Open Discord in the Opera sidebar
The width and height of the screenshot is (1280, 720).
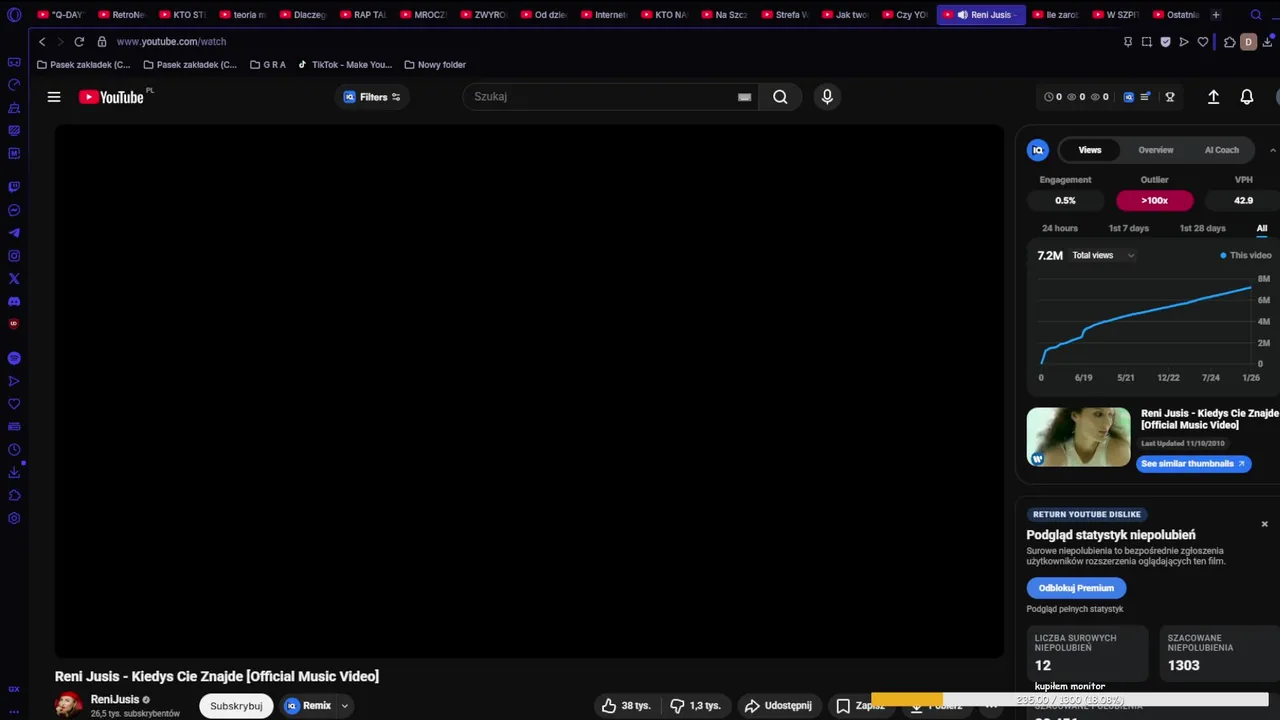point(14,301)
